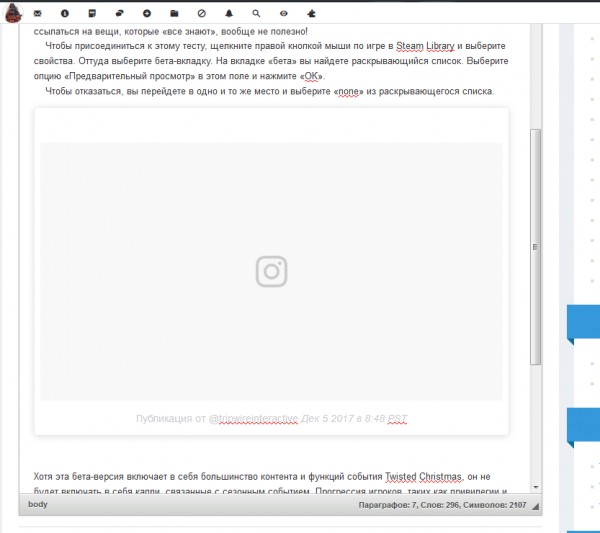Open messages envelope icon
Image resolution: width=600 pixels, height=533 pixels.
click(38, 13)
